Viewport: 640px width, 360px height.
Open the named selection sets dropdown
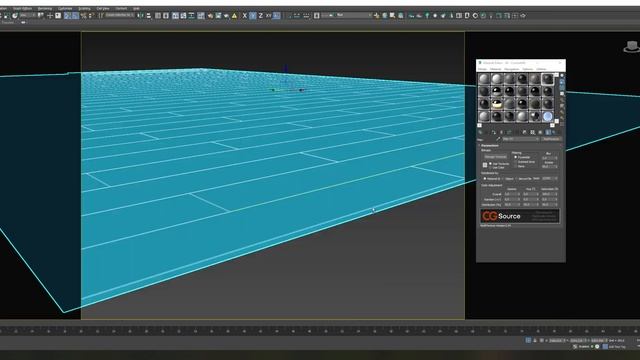[x=120, y=16]
